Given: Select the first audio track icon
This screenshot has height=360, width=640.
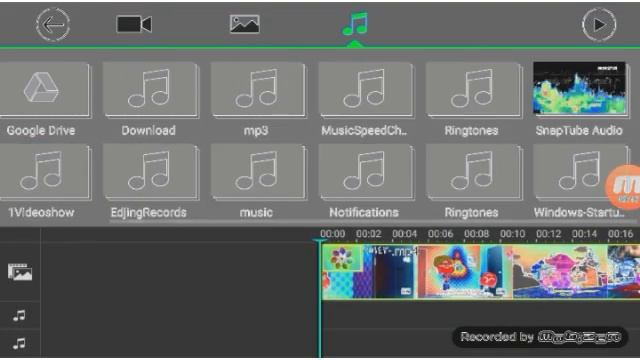Looking at the screenshot, I should [x=19, y=316].
